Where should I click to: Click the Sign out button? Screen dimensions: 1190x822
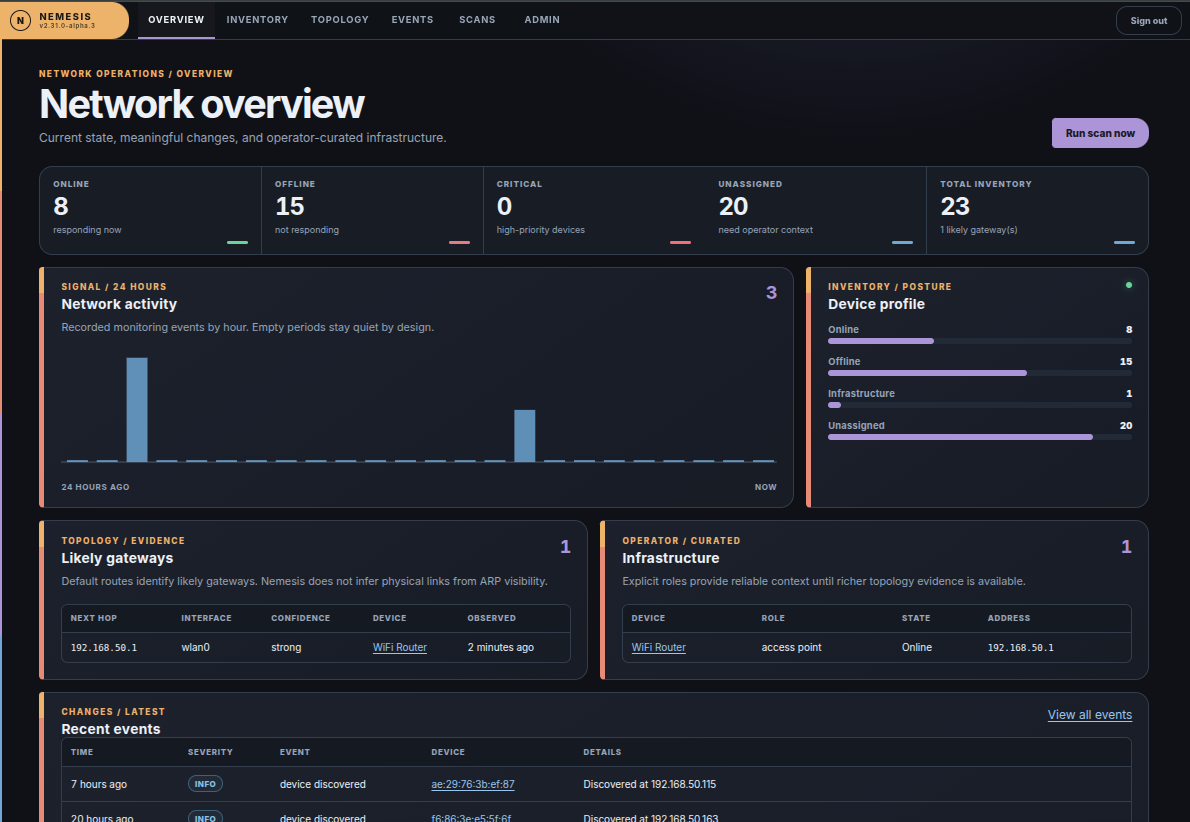(x=1148, y=20)
